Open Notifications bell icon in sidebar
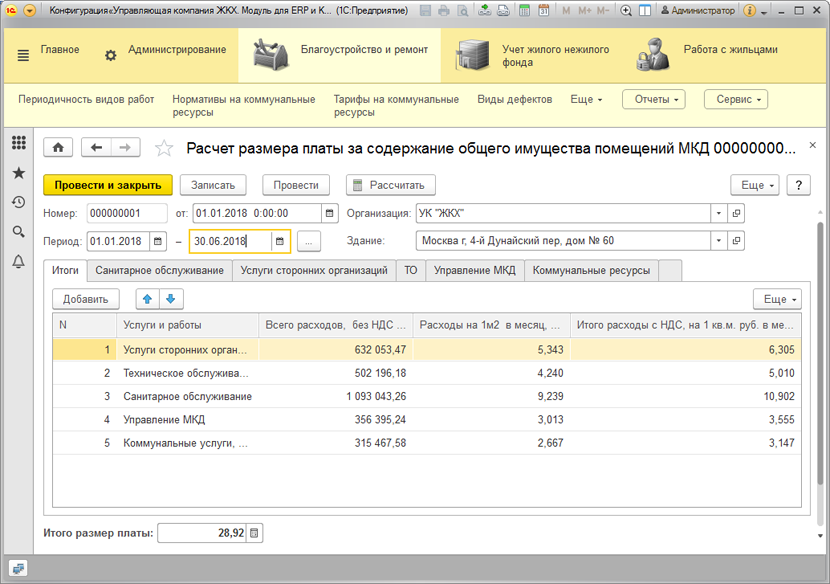This screenshot has height=584, width=830. pyautogui.click(x=19, y=261)
